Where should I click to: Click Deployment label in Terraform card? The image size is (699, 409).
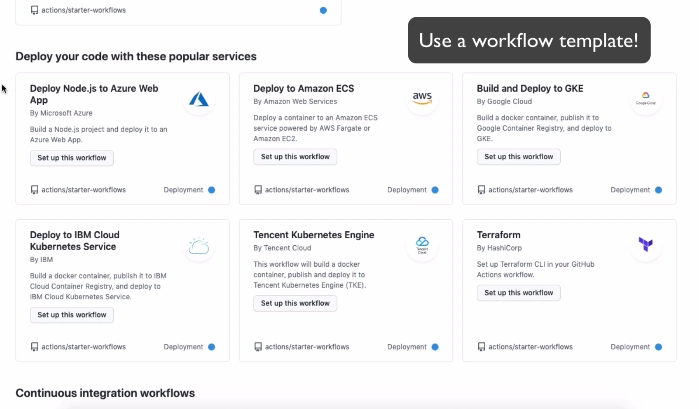(630, 347)
